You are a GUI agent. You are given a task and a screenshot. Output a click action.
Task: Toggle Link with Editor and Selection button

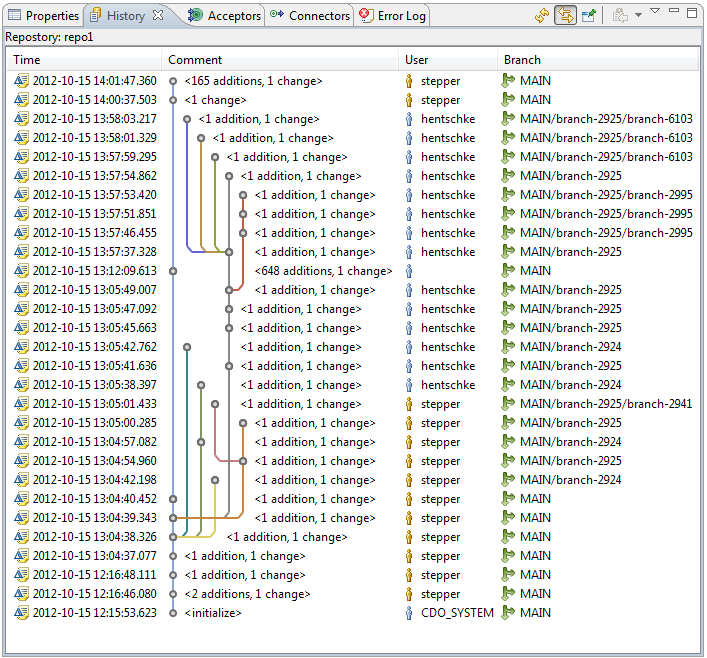point(565,16)
